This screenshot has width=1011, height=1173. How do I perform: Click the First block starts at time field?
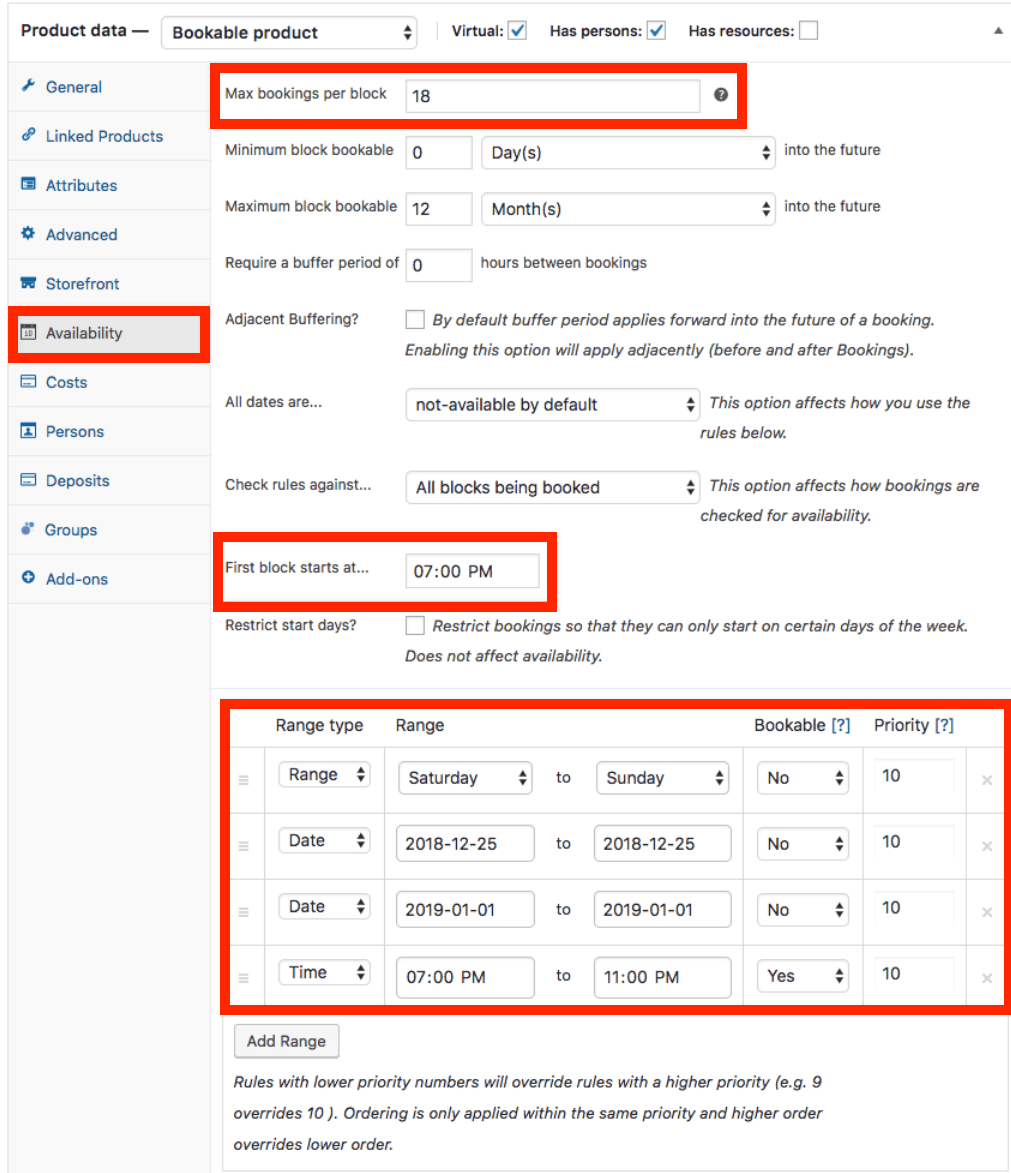tap(472, 571)
